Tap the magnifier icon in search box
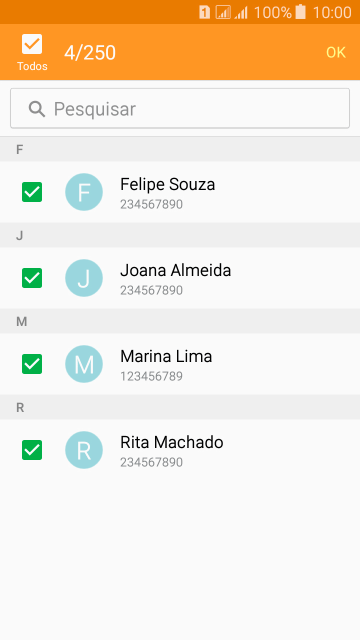The image size is (360, 640). click(x=37, y=109)
